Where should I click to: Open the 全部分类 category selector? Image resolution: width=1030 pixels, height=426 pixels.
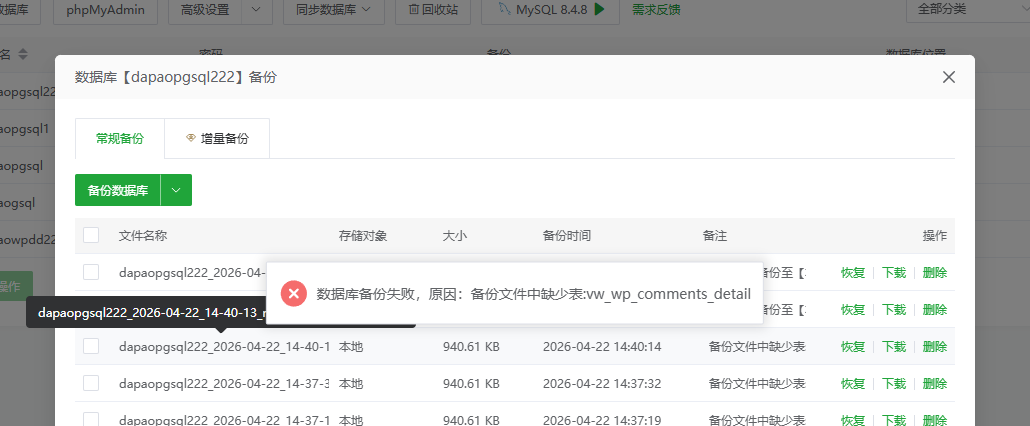[x=968, y=9]
